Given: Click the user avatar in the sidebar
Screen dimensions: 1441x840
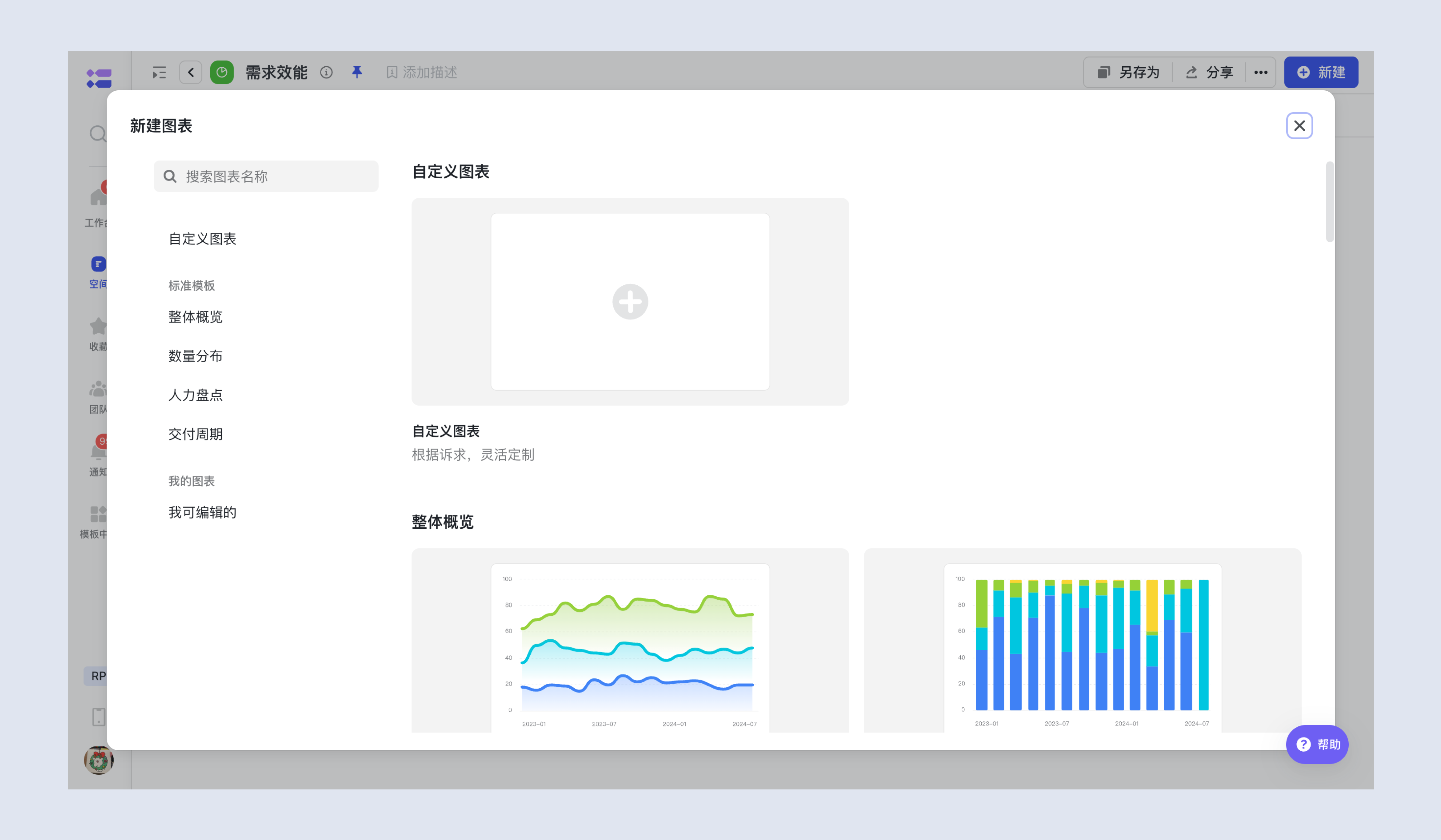Looking at the screenshot, I should (x=98, y=761).
